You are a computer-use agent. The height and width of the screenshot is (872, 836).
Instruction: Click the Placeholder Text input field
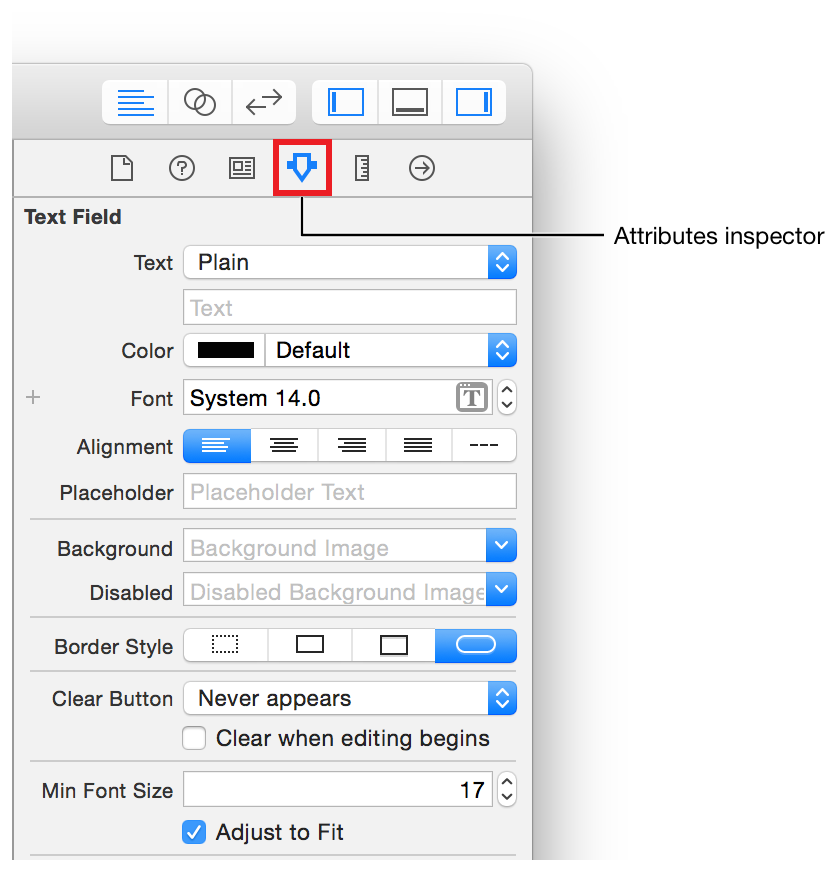pos(349,492)
